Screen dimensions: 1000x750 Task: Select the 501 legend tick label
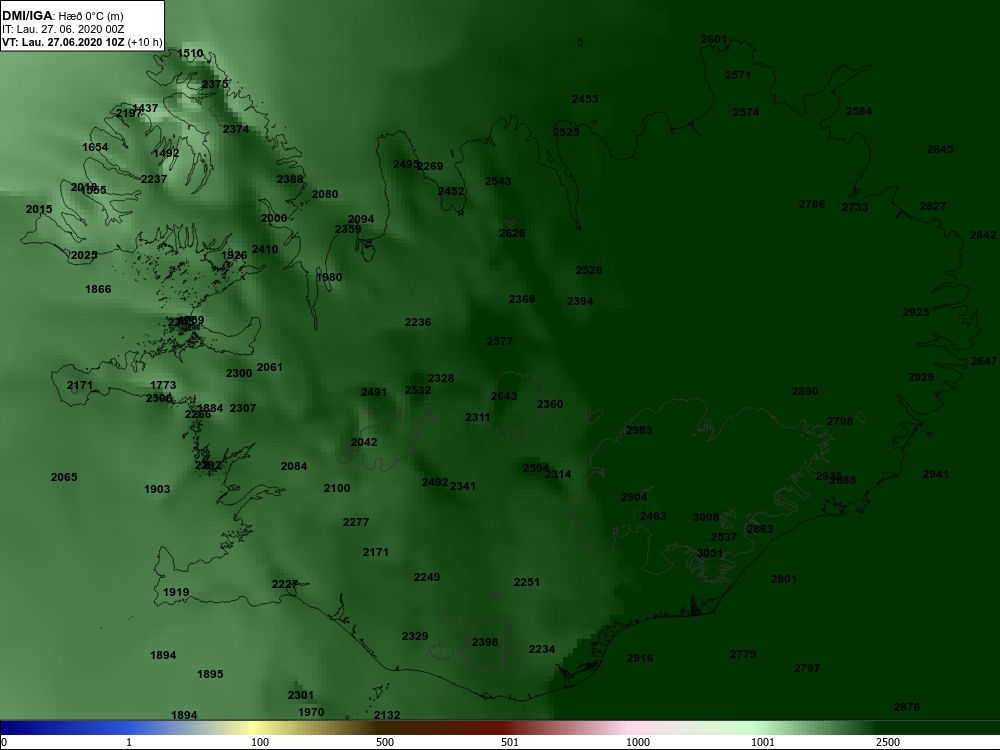[x=510, y=742]
